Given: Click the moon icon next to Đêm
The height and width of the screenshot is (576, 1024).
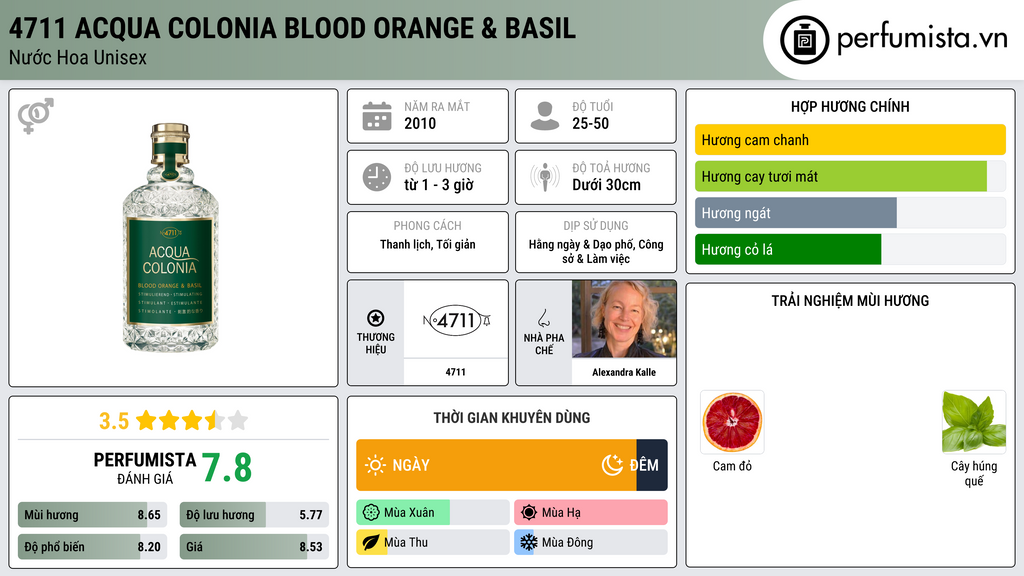Looking at the screenshot, I should coord(612,465).
